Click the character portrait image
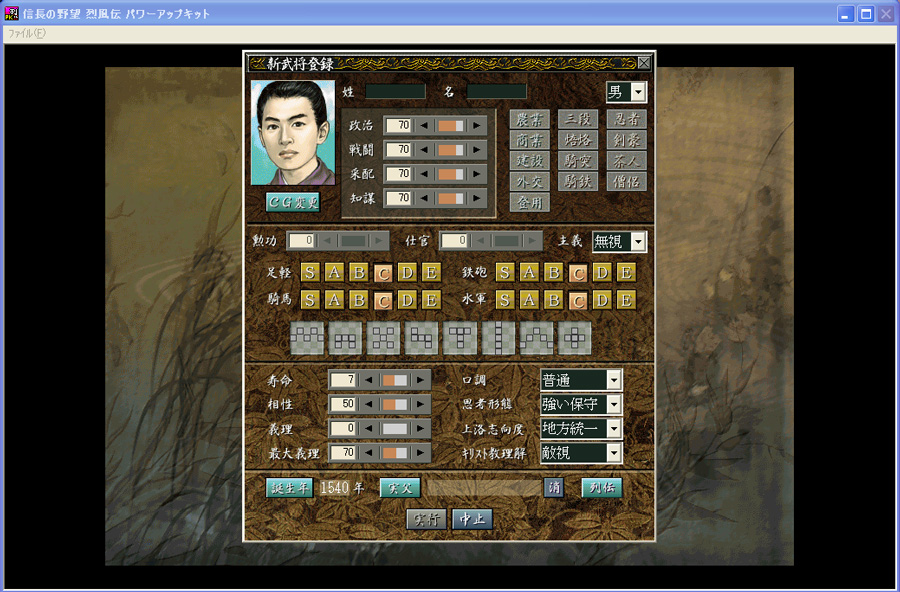 tap(293, 133)
